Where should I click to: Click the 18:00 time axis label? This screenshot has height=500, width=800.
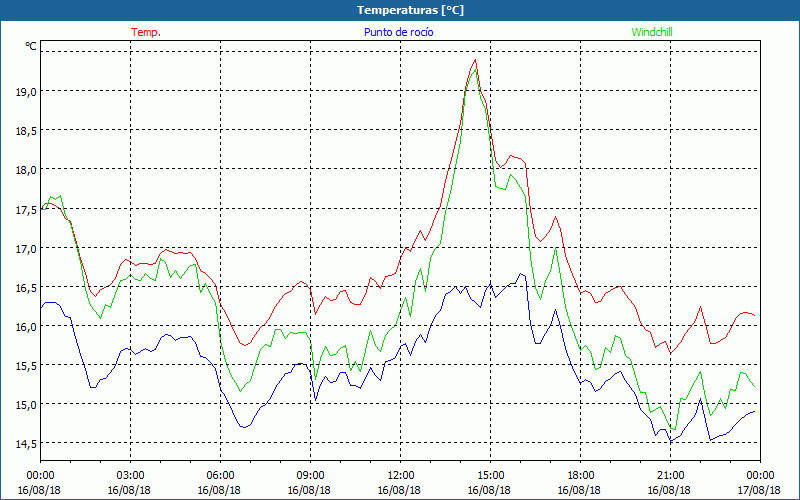tap(581, 476)
